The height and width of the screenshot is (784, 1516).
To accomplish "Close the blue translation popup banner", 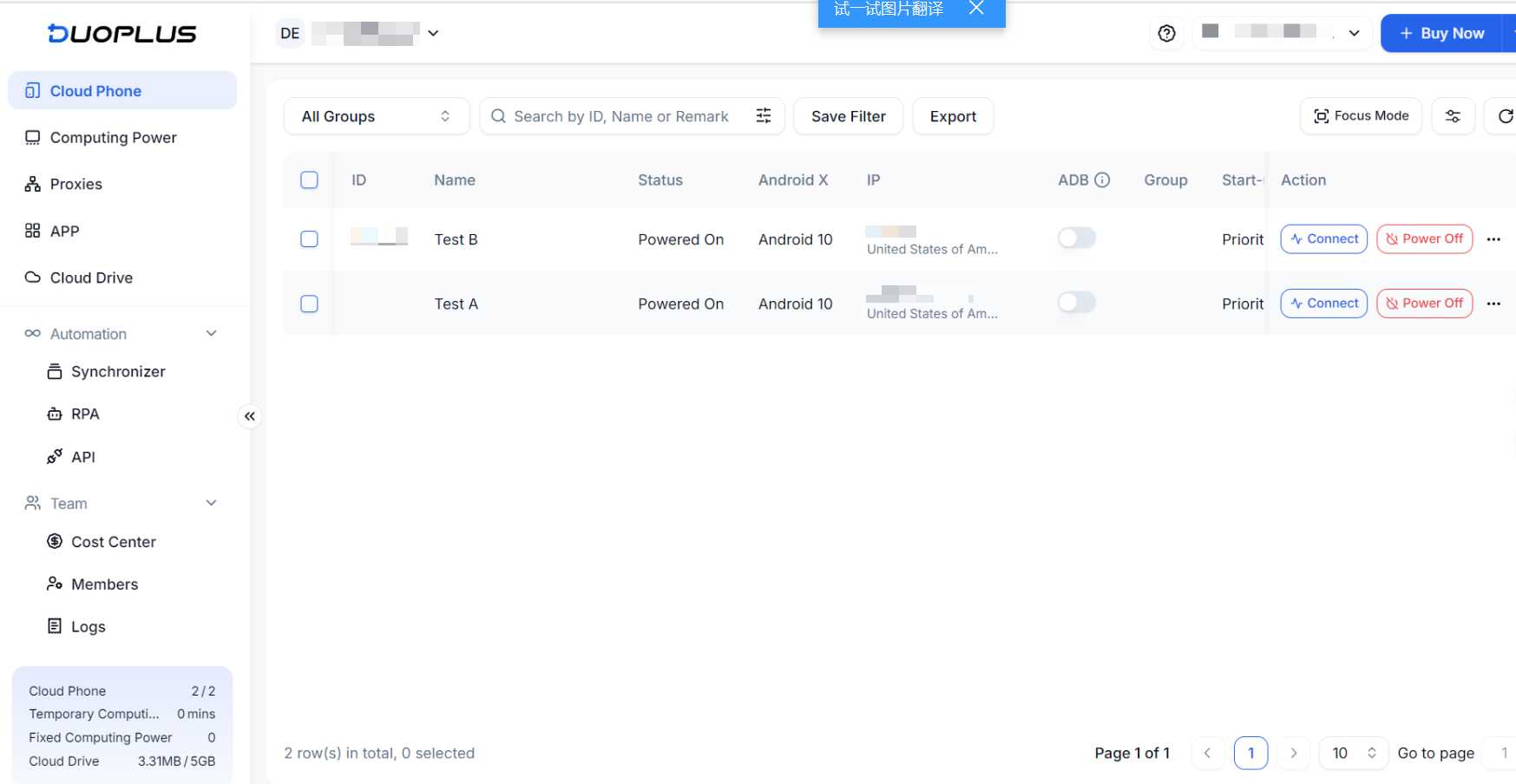I will [976, 9].
